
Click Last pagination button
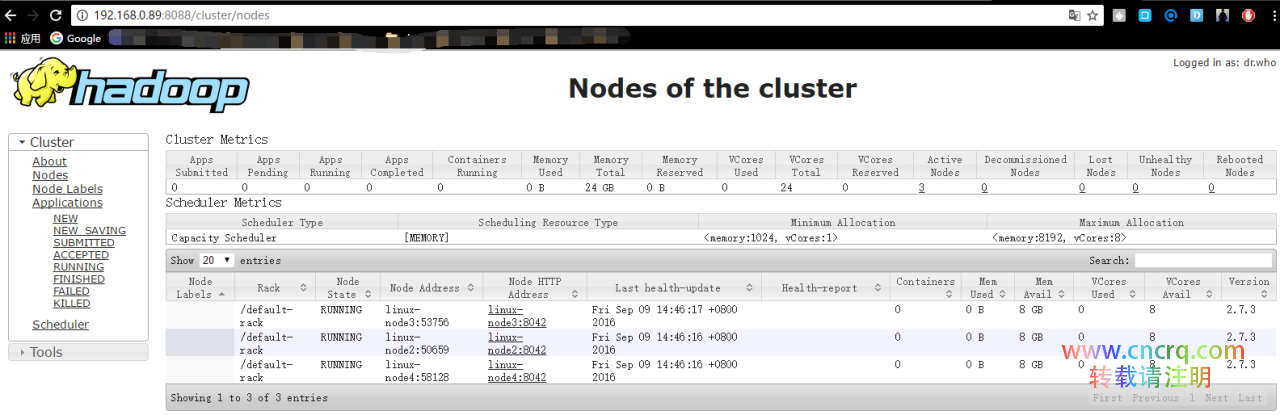(x=1250, y=398)
